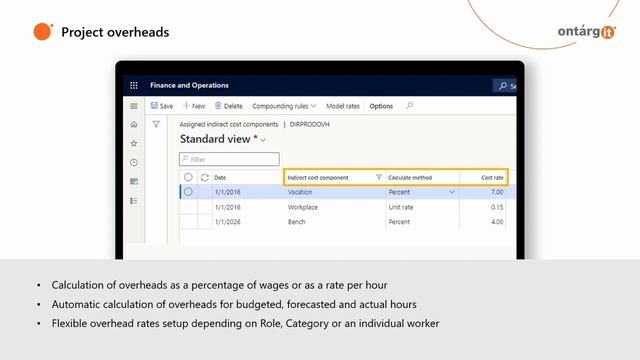The height and width of the screenshot is (360, 640).
Task: Open Favorites star in the sidebar
Action: tap(134, 143)
